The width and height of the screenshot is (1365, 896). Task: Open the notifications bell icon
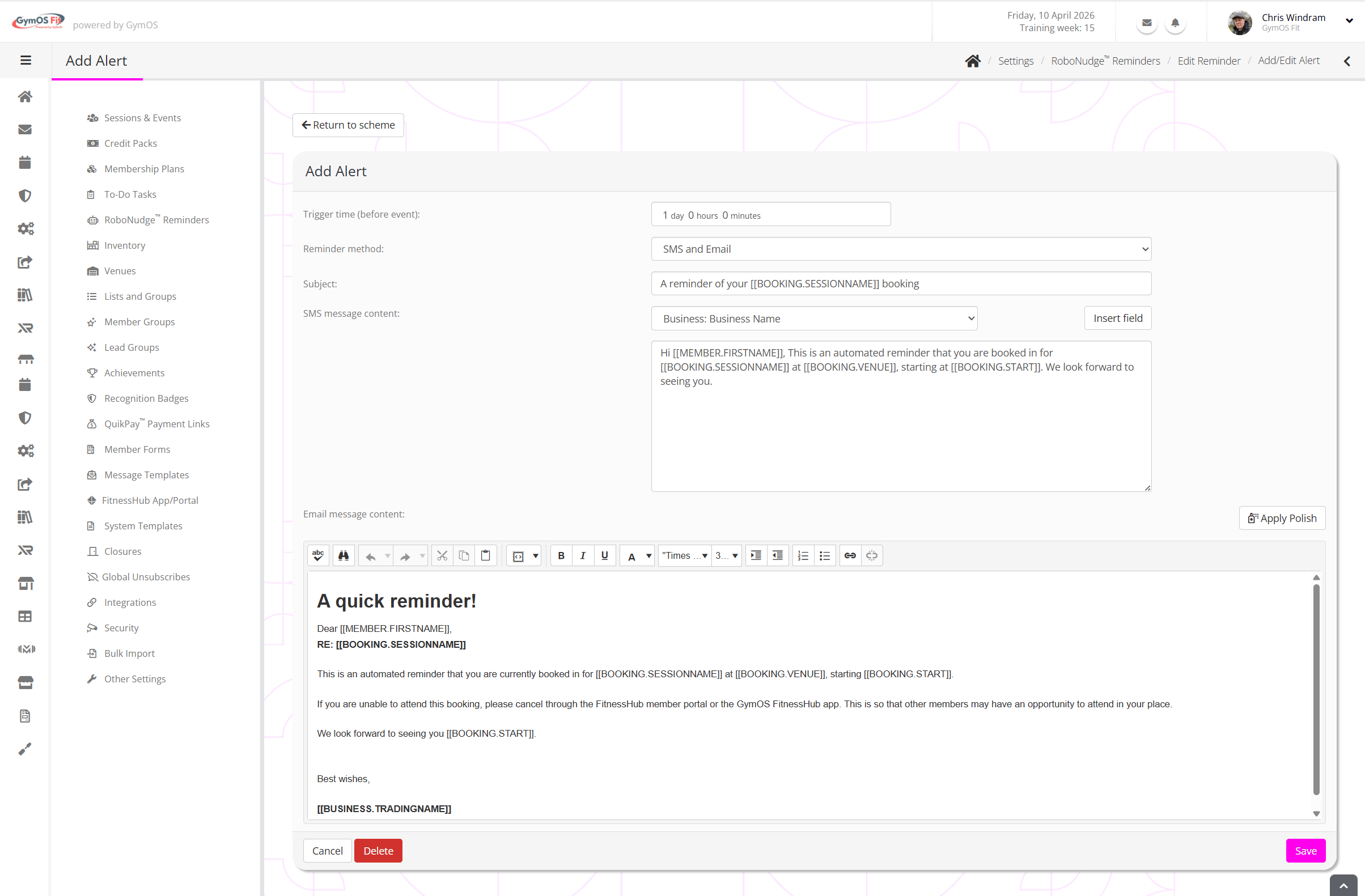click(x=1175, y=23)
